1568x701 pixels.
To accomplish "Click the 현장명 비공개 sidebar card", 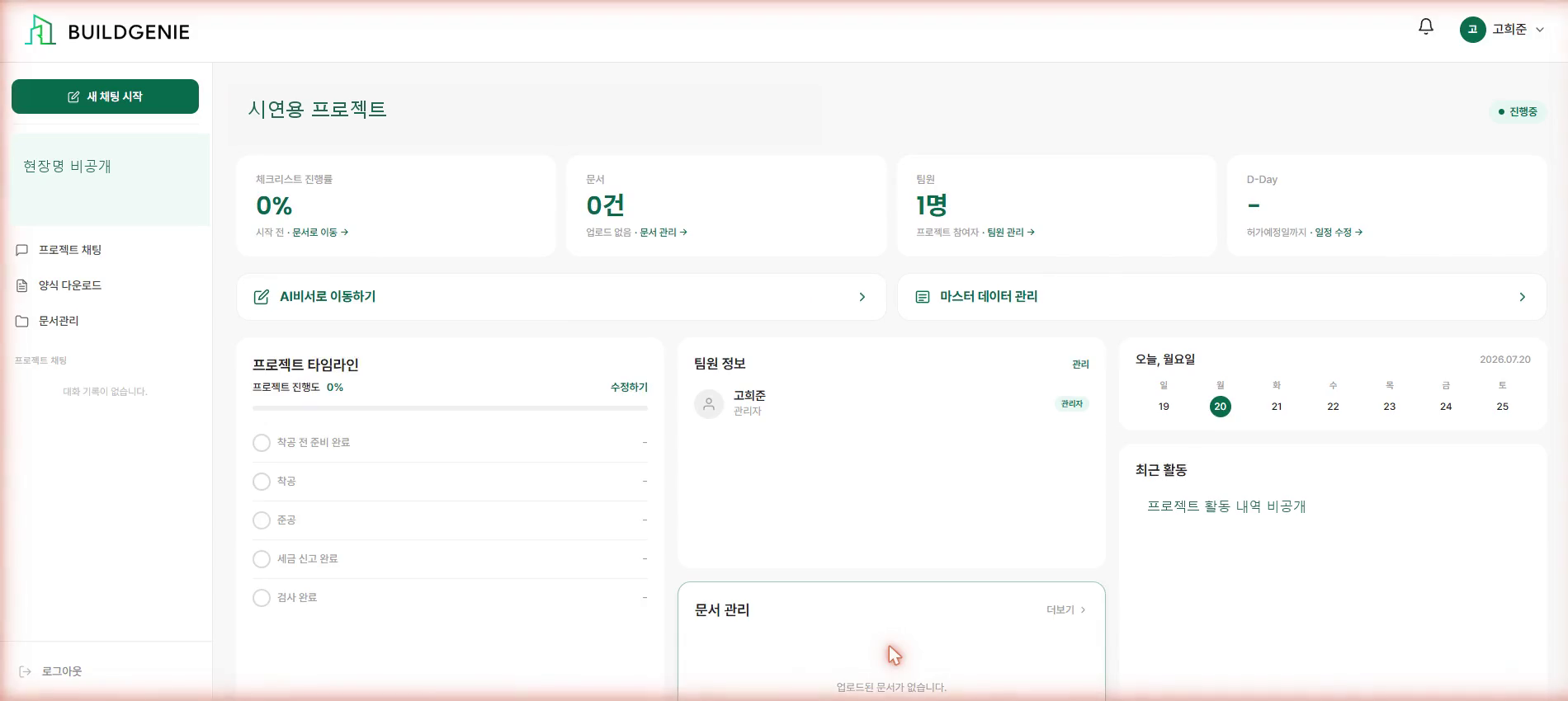I will 110,180.
